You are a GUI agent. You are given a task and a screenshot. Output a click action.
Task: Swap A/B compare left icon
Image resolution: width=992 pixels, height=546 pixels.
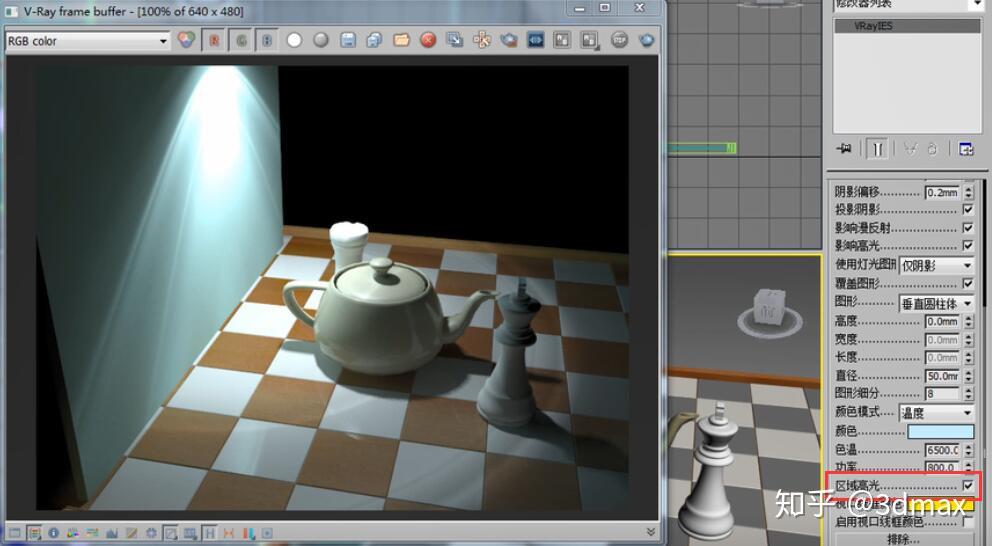[562, 40]
